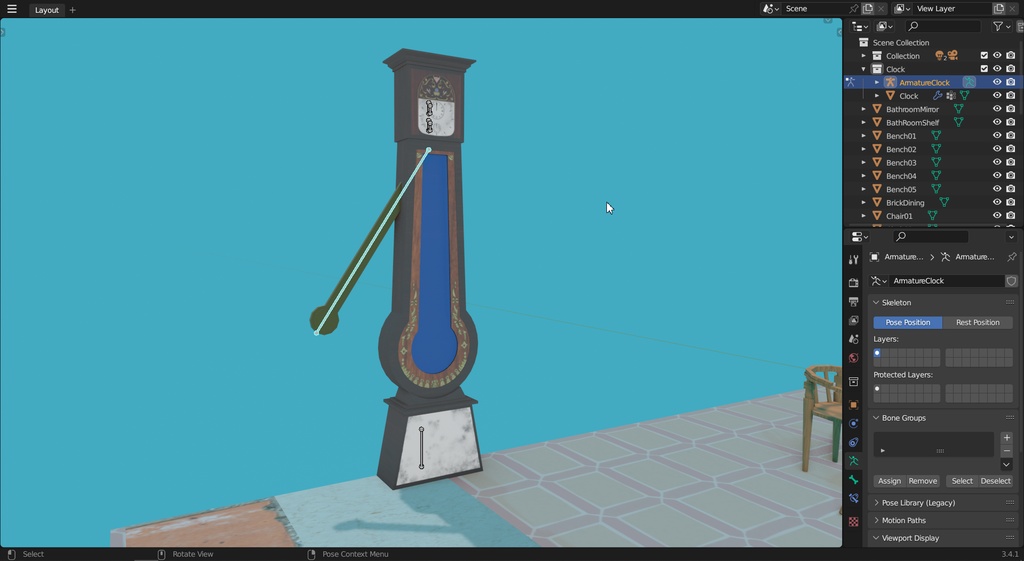Select Rest Position mode
The height and width of the screenshot is (561, 1024).
(x=978, y=322)
